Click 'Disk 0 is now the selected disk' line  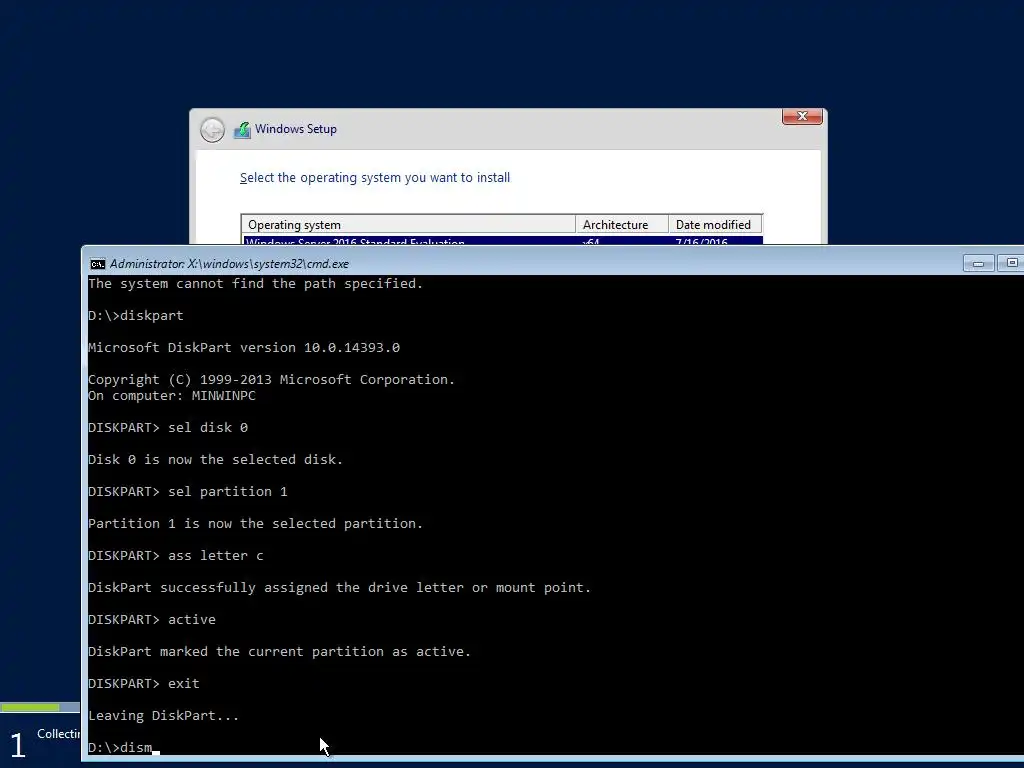pos(216,460)
